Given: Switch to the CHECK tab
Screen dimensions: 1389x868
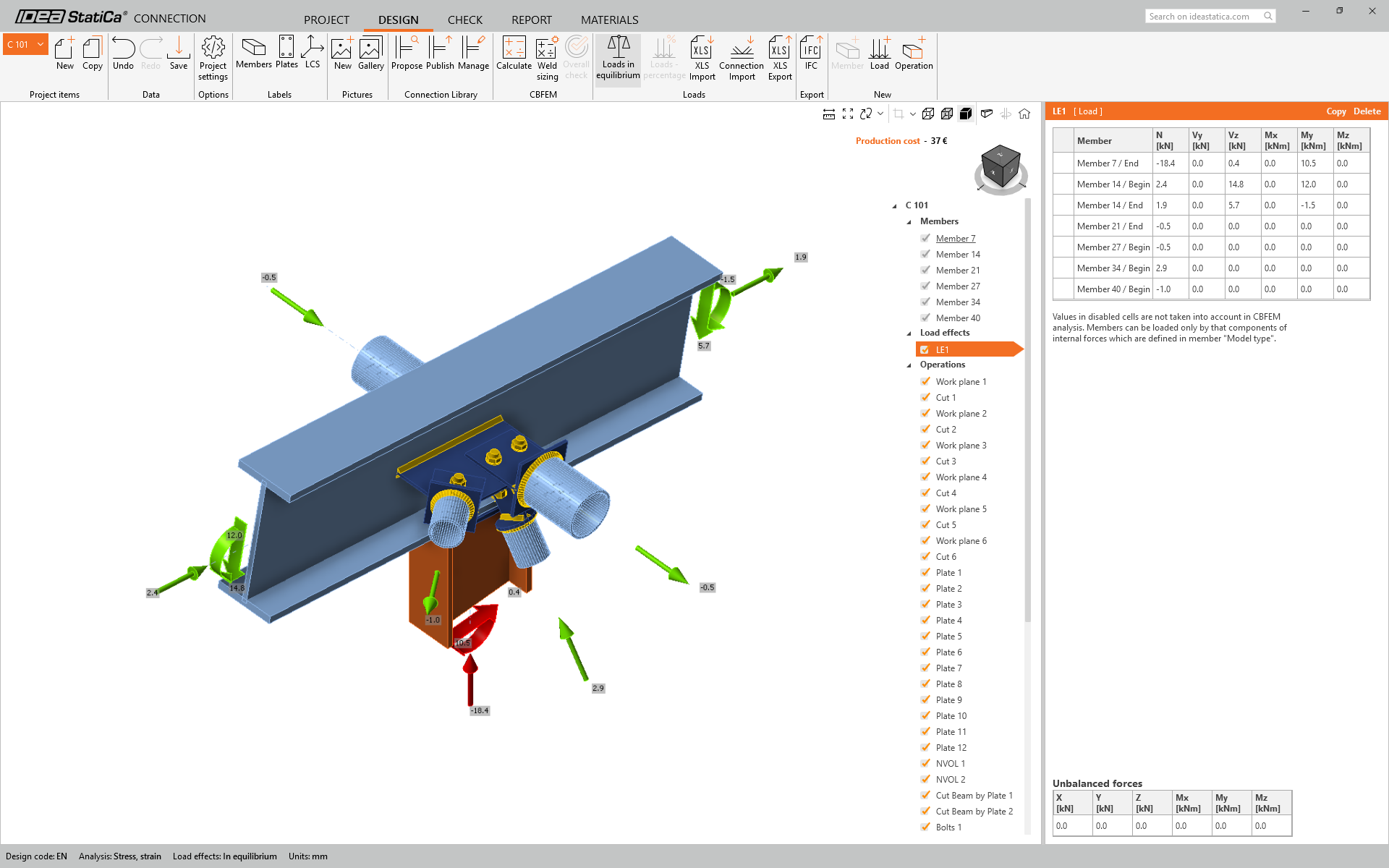Looking at the screenshot, I should pyautogui.click(x=464, y=20).
